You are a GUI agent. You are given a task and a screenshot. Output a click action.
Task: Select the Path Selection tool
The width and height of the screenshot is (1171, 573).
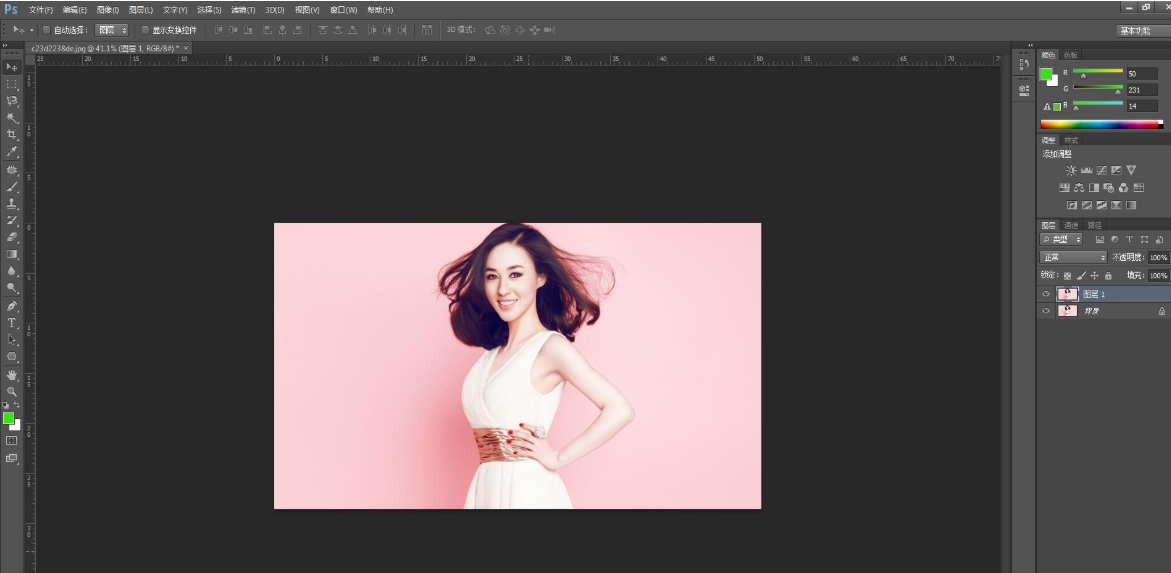click(12, 340)
